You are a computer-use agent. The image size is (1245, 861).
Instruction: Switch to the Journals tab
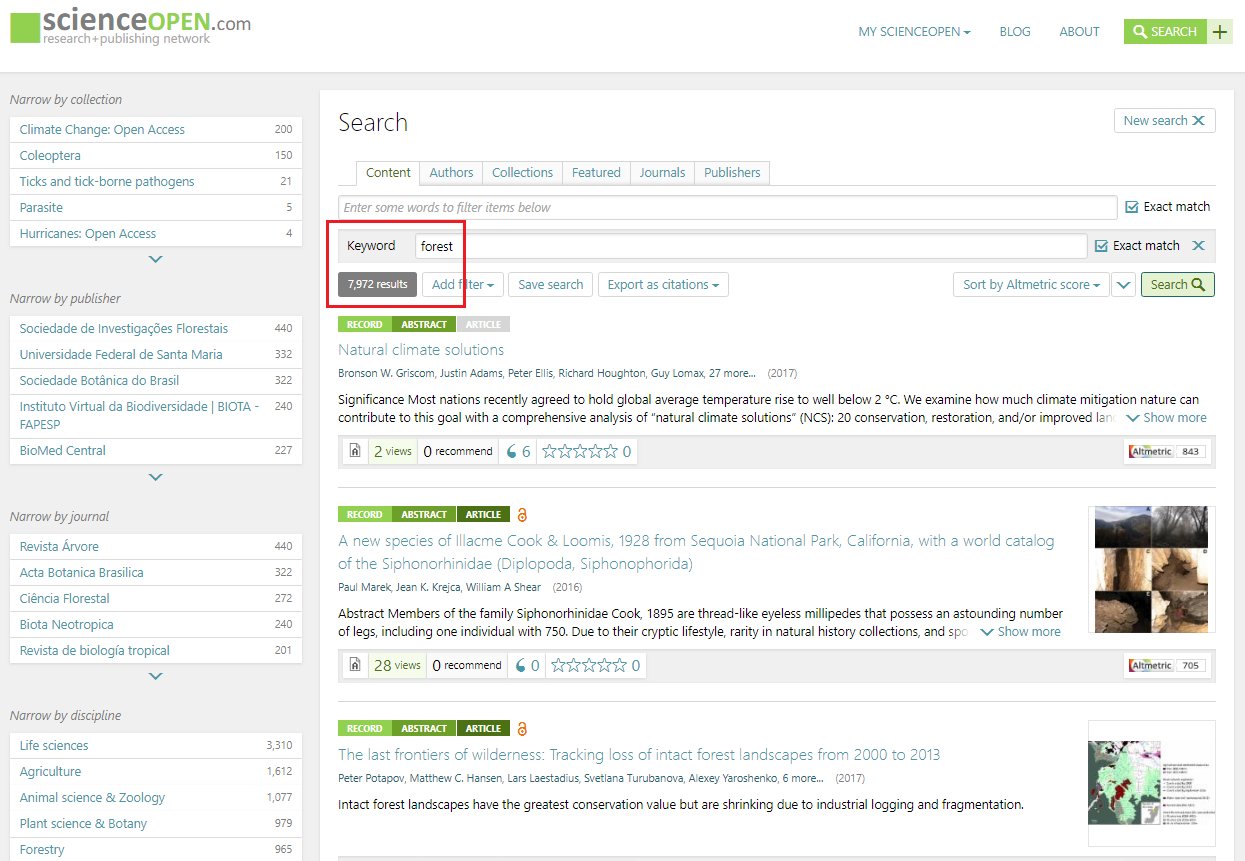[662, 173]
